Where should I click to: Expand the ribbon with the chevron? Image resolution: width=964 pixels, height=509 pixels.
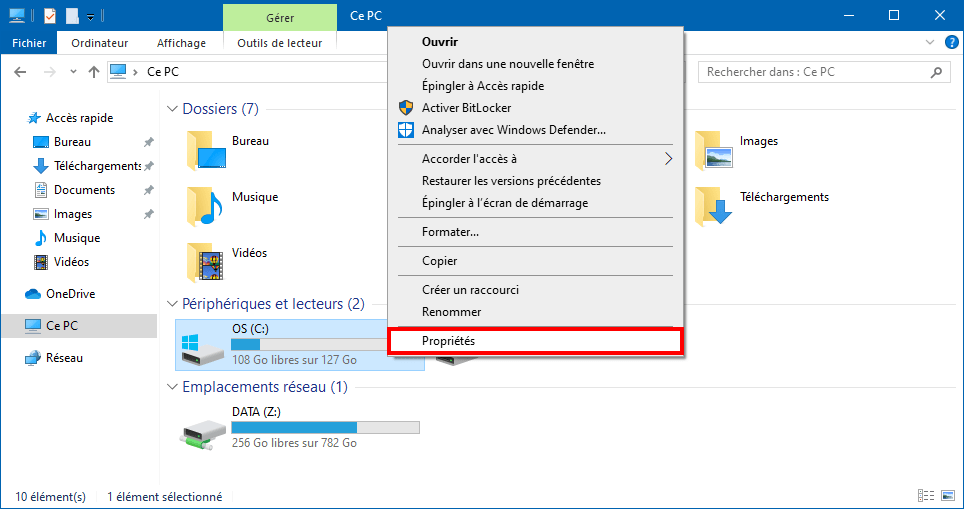click(x=929, y=43)
